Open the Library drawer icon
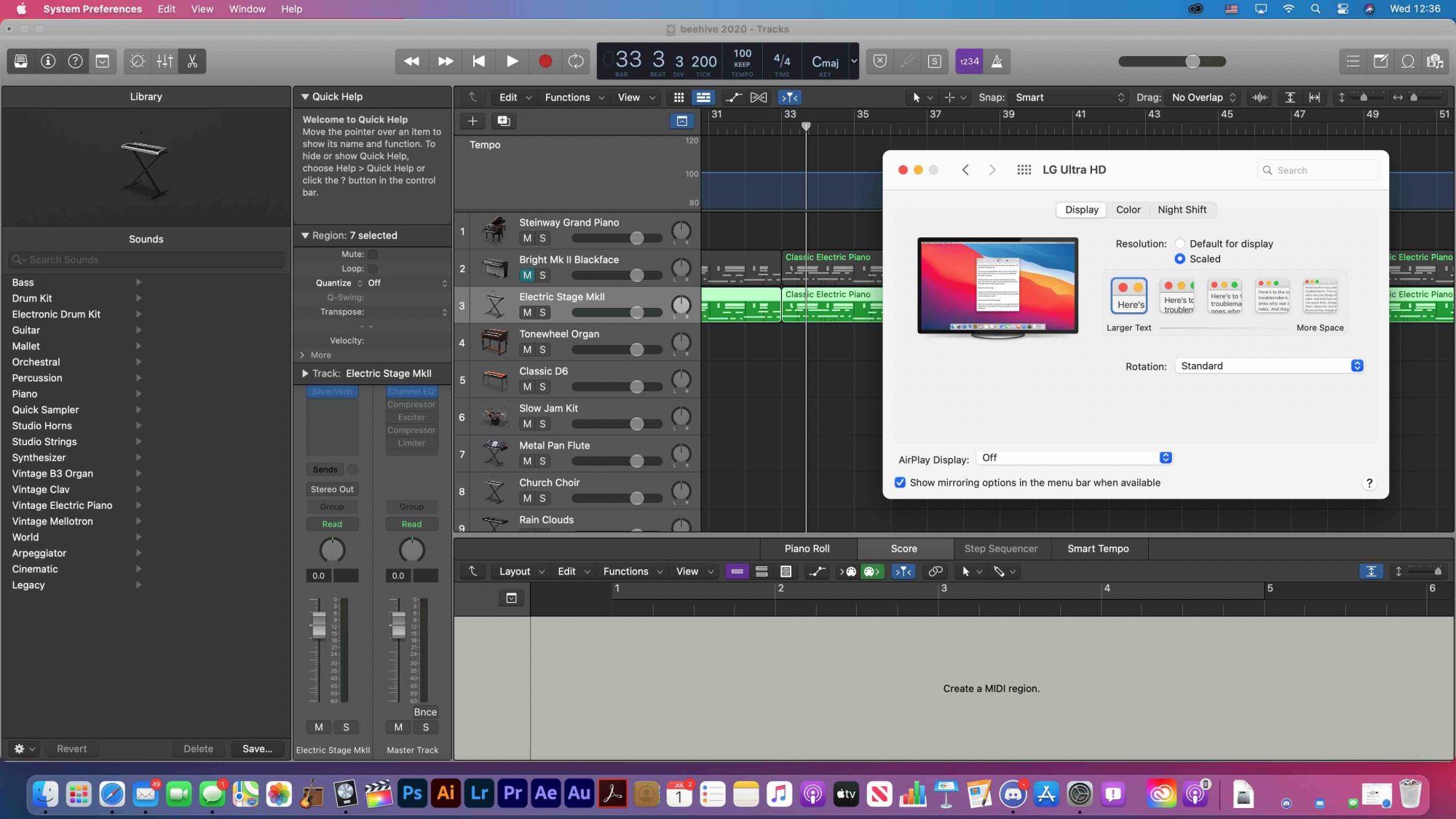This screenshot has height=819, width=1456. (x=21, y=61)
